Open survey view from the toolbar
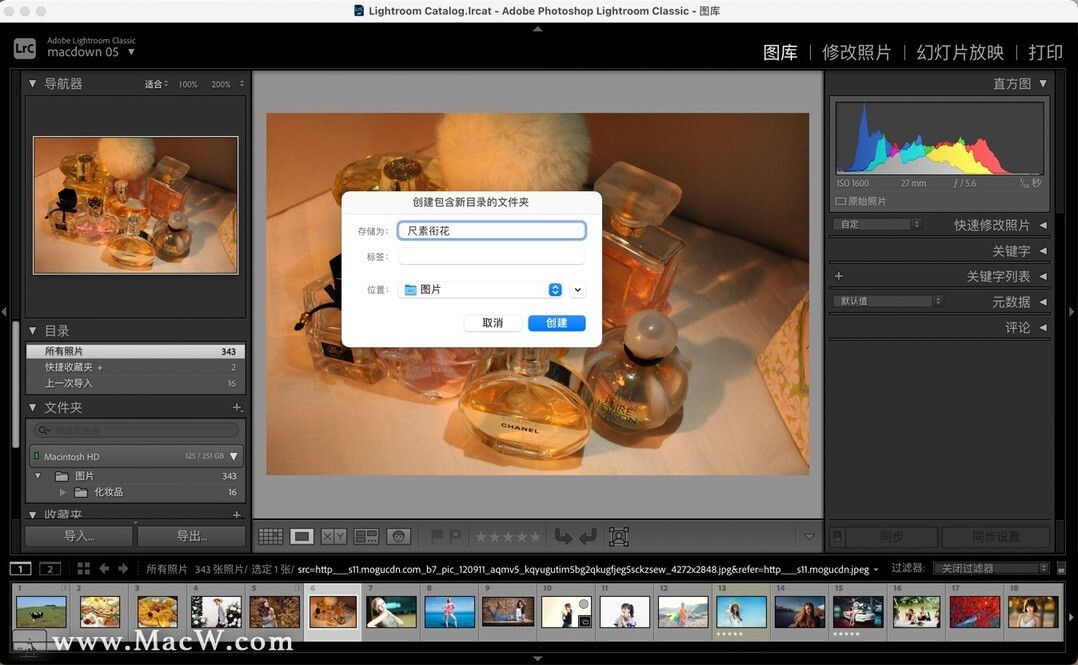 click(366, 536)
